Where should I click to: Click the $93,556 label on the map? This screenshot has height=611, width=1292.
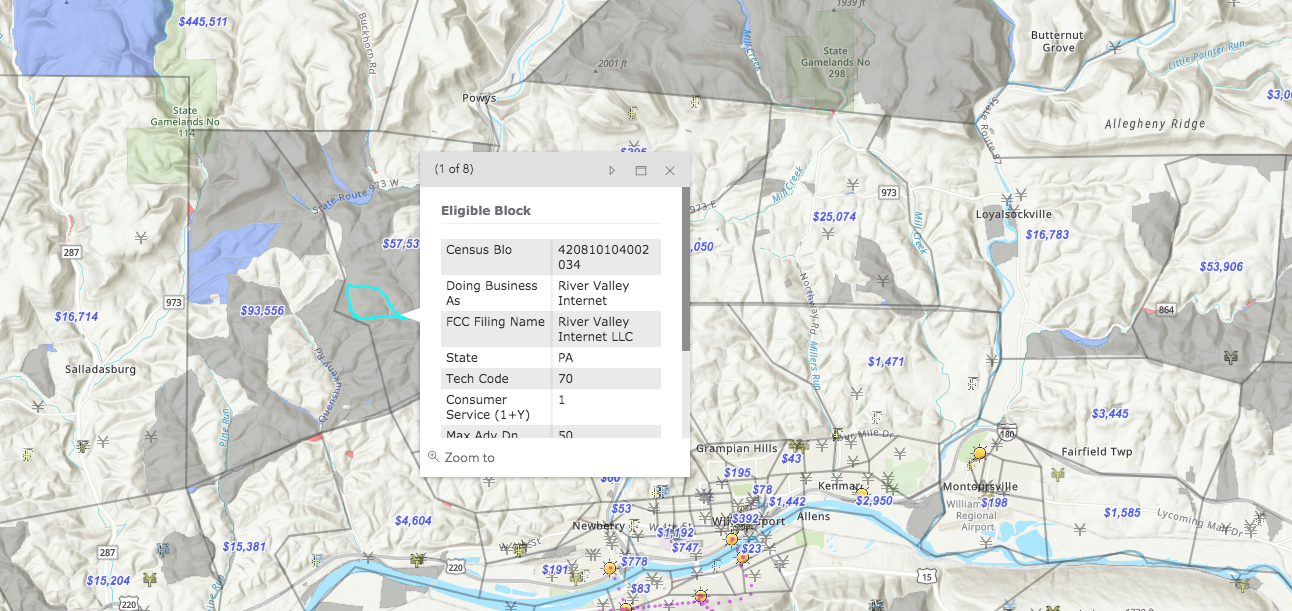pyautogui.click(x=264, y=311)
